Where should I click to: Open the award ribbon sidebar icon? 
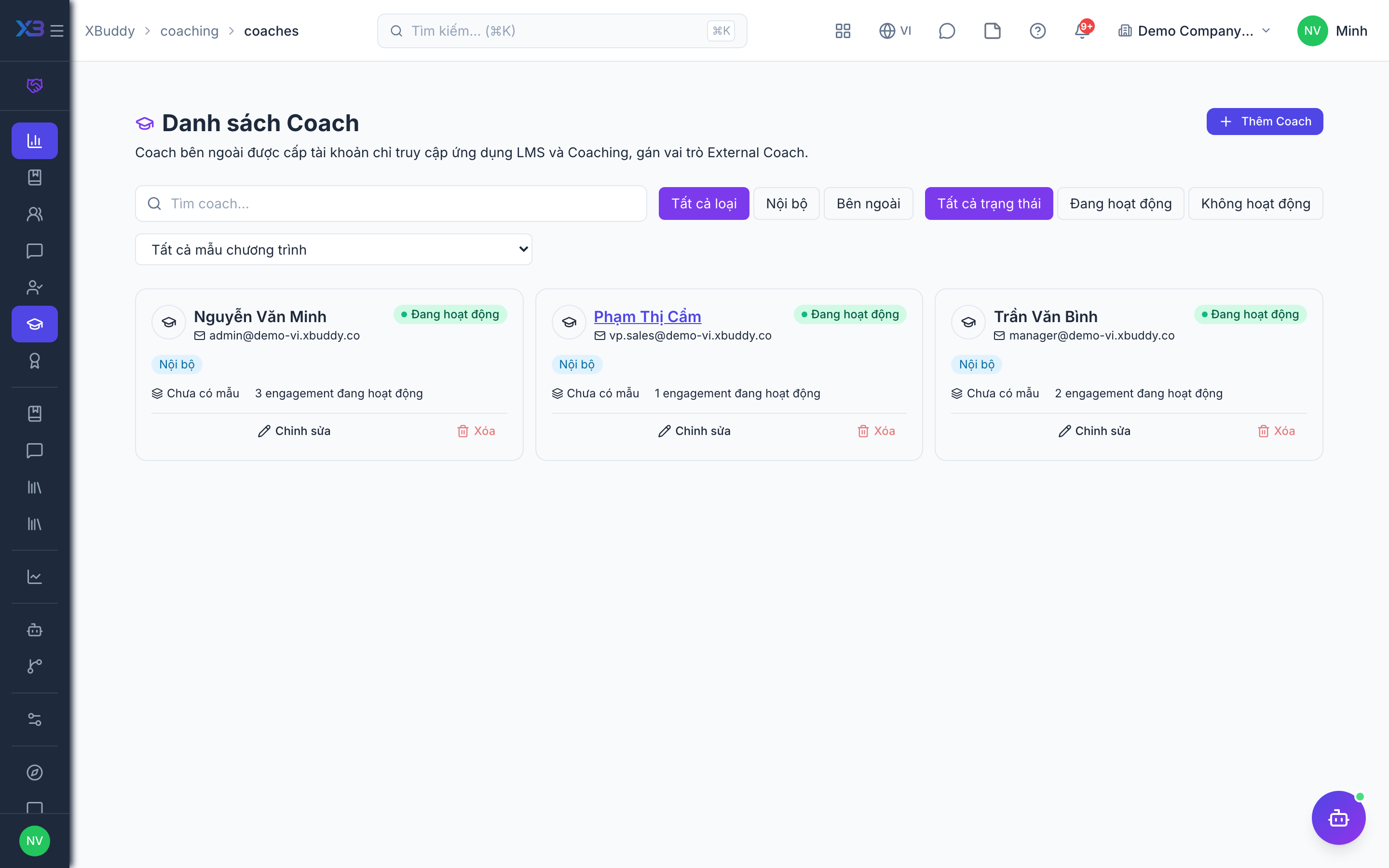click(x=34, y=361)
